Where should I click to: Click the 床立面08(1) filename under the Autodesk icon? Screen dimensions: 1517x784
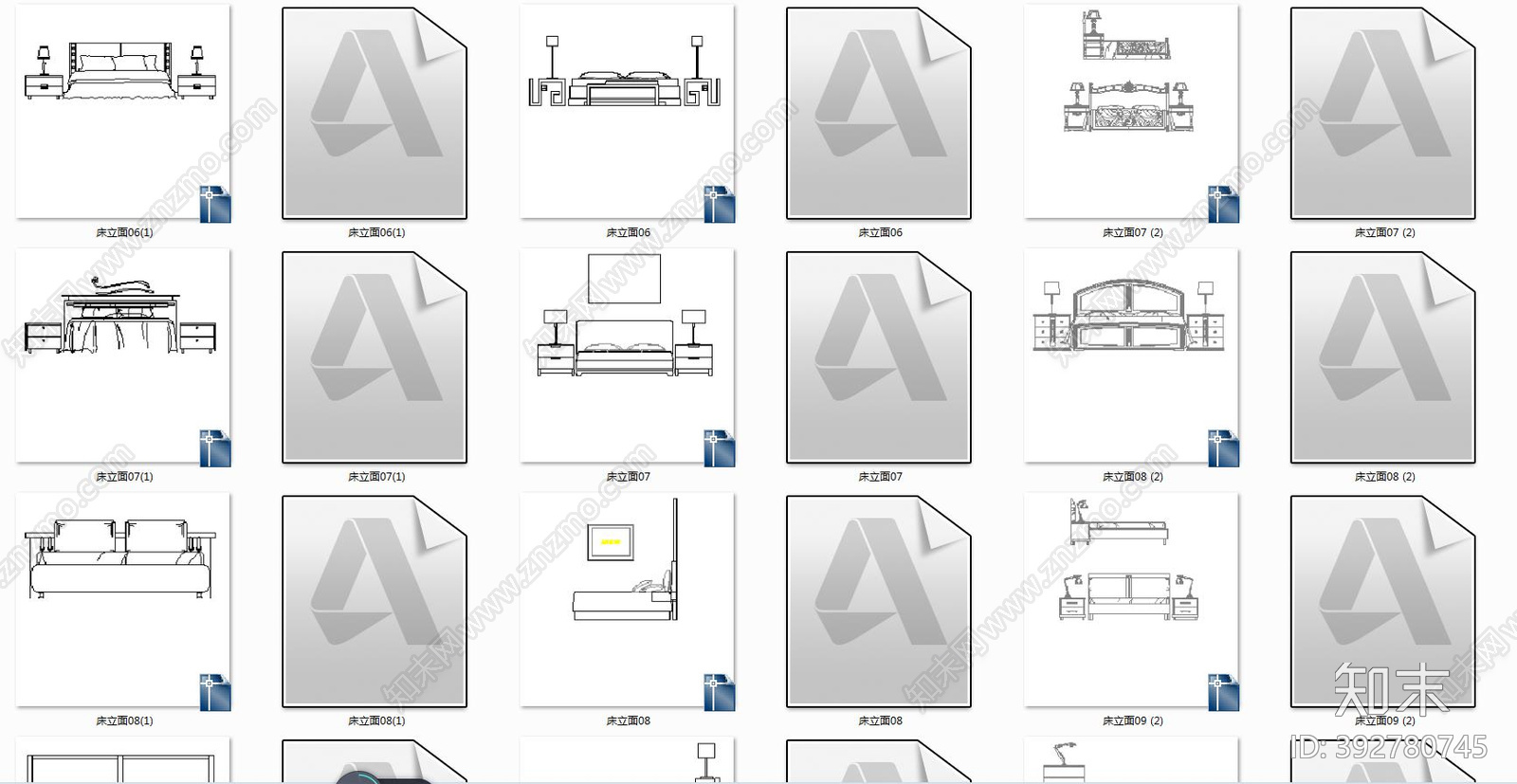376,720
